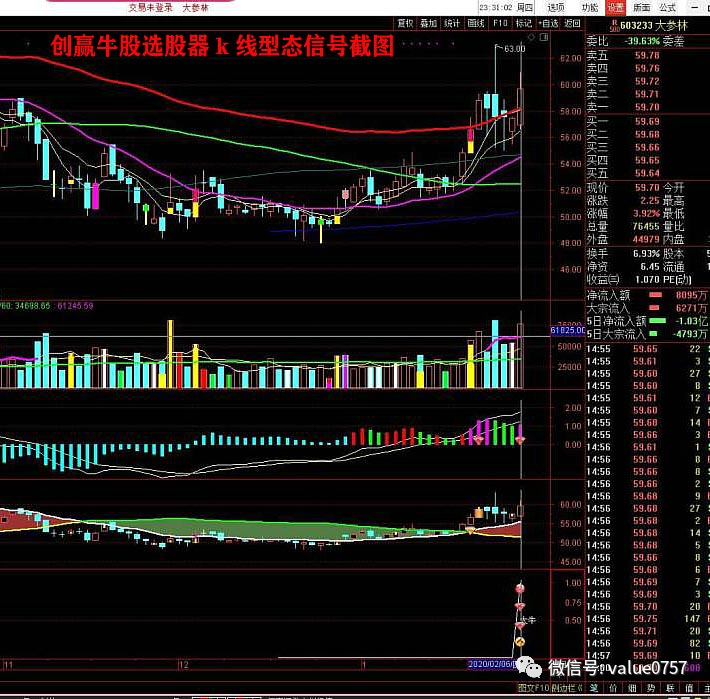Click the 卖一 ask price 59.70
Viewport: 710px width, 699px height.
pyautogui.click(x=647, y=107)
